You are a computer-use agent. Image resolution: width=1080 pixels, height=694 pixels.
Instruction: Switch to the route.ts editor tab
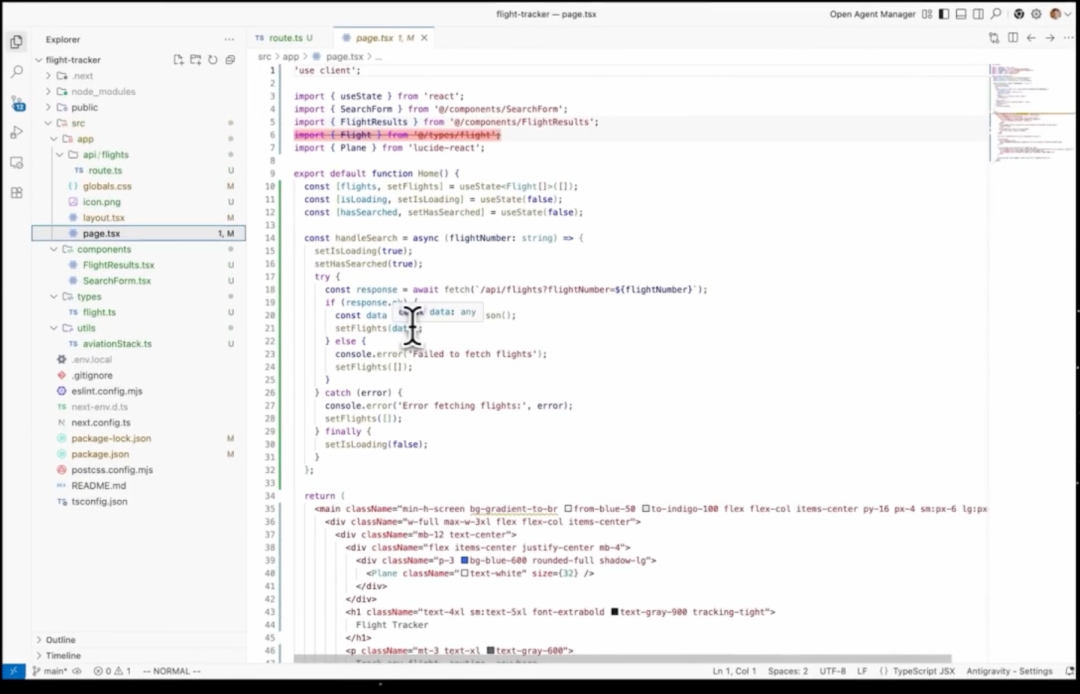pyautogui.click(x=284, y=38)
